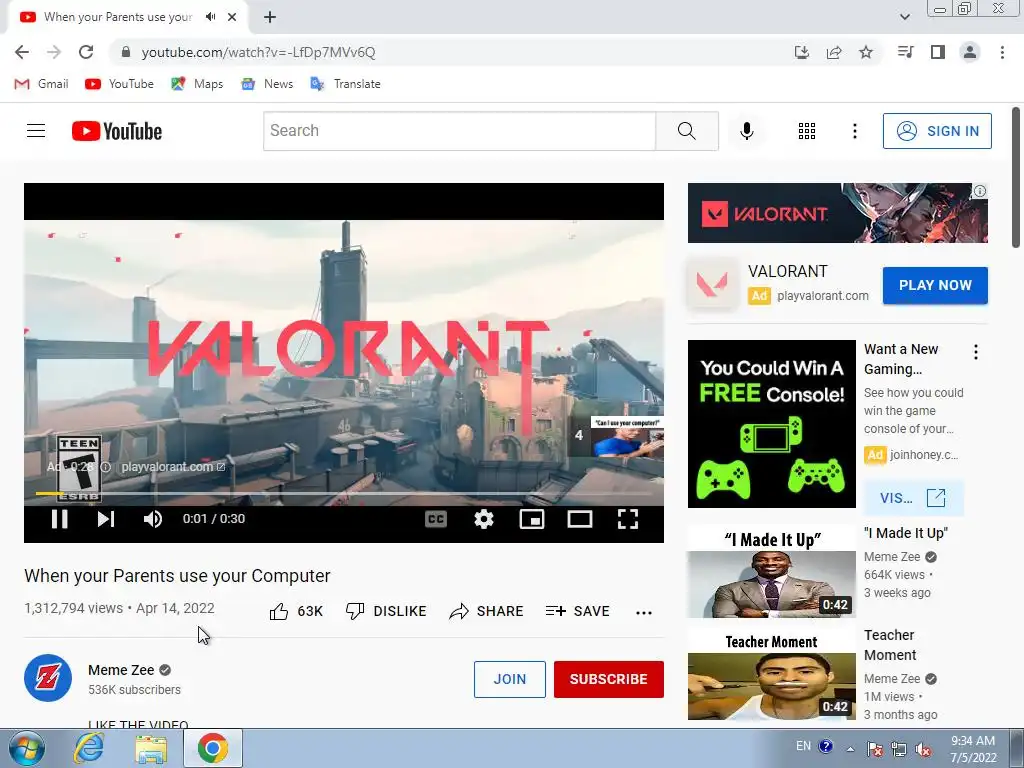SUBSCRIBE to Meme Zee
The width and height of the screenshot is (1024, 768).
tap(609, 679)
